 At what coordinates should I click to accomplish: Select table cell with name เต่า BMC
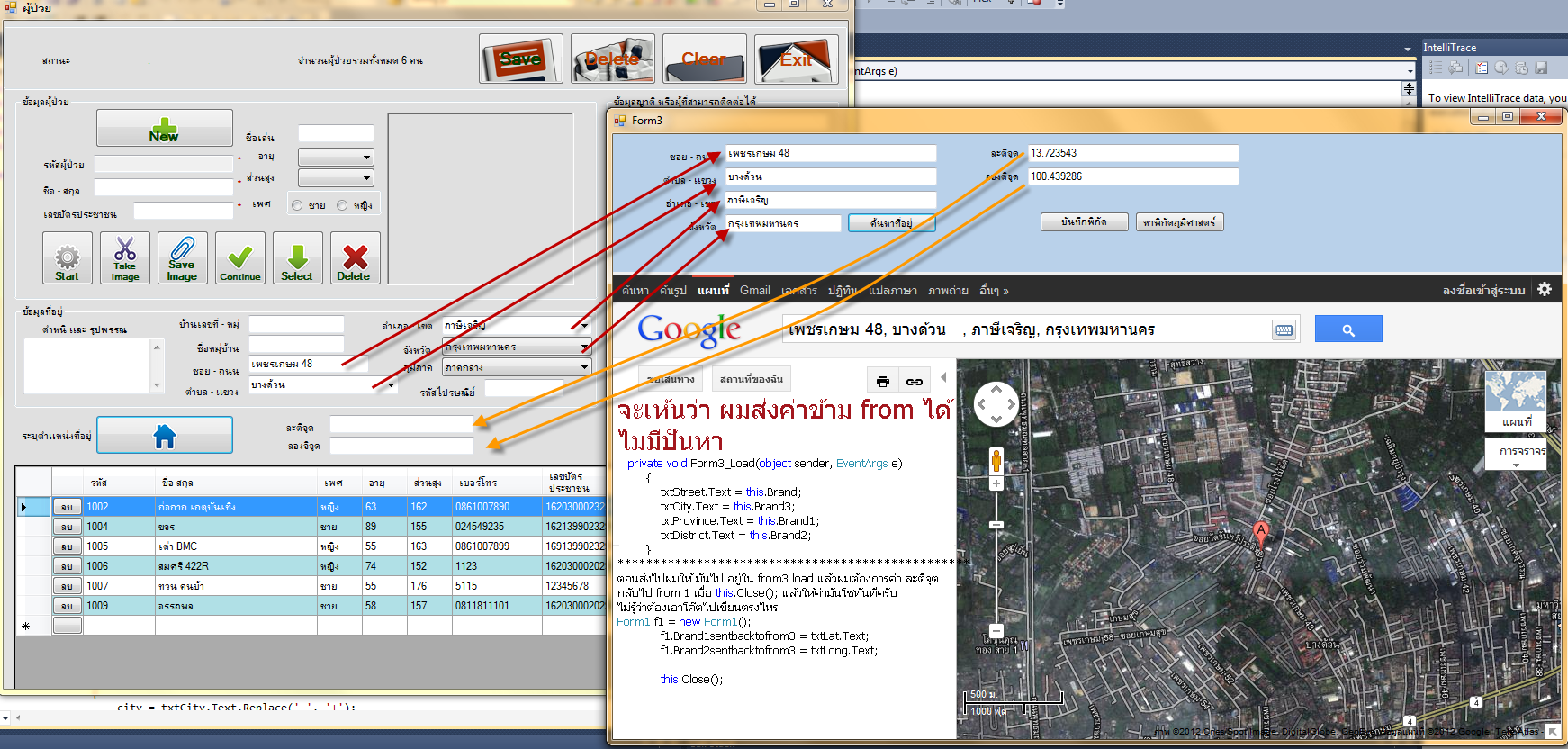[236, 546]
